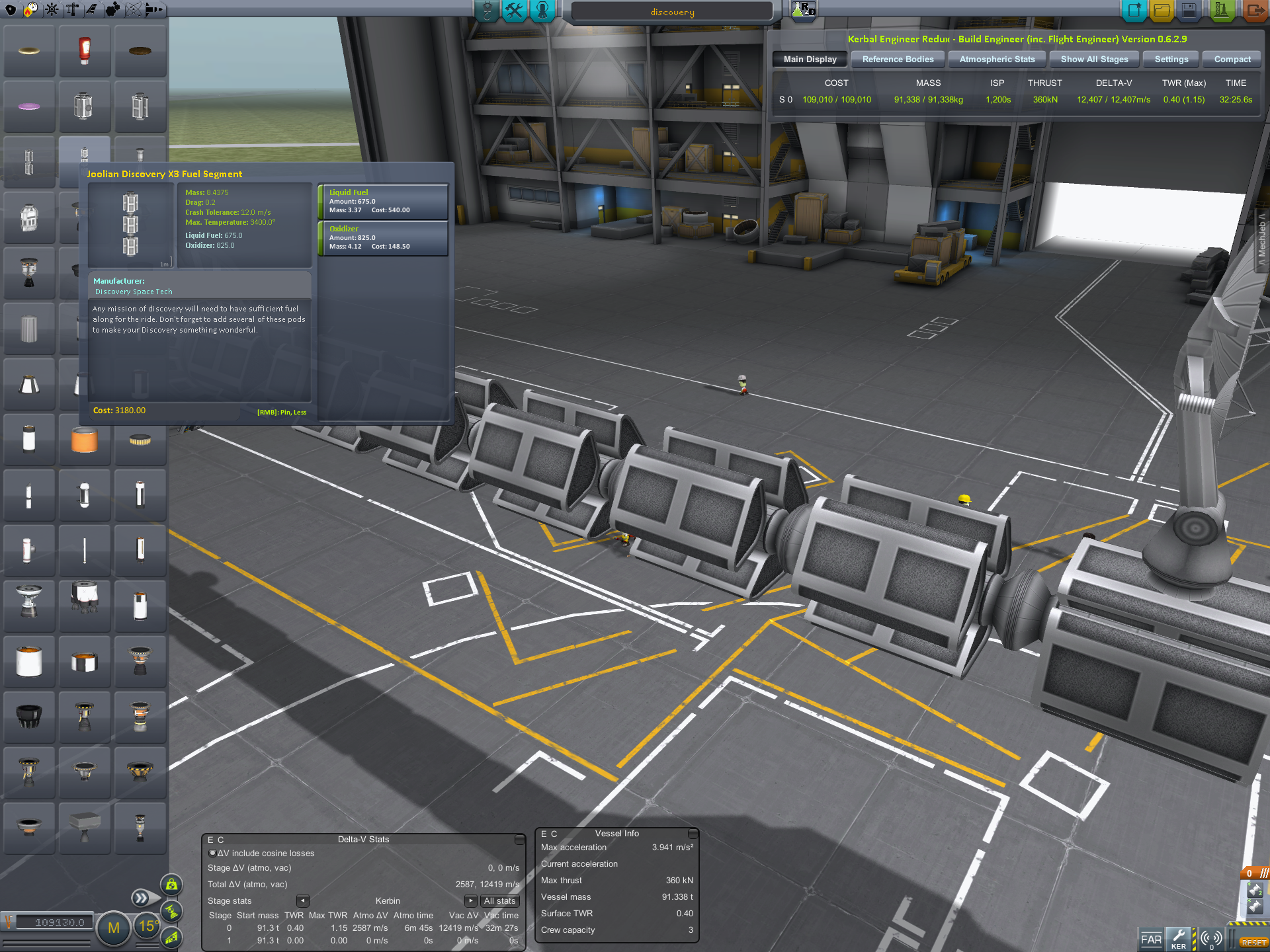Click the orange RESET staging button
The width and height of the screenshot is (1270, 952).
pyautogui.click(x=1253, y=942)
